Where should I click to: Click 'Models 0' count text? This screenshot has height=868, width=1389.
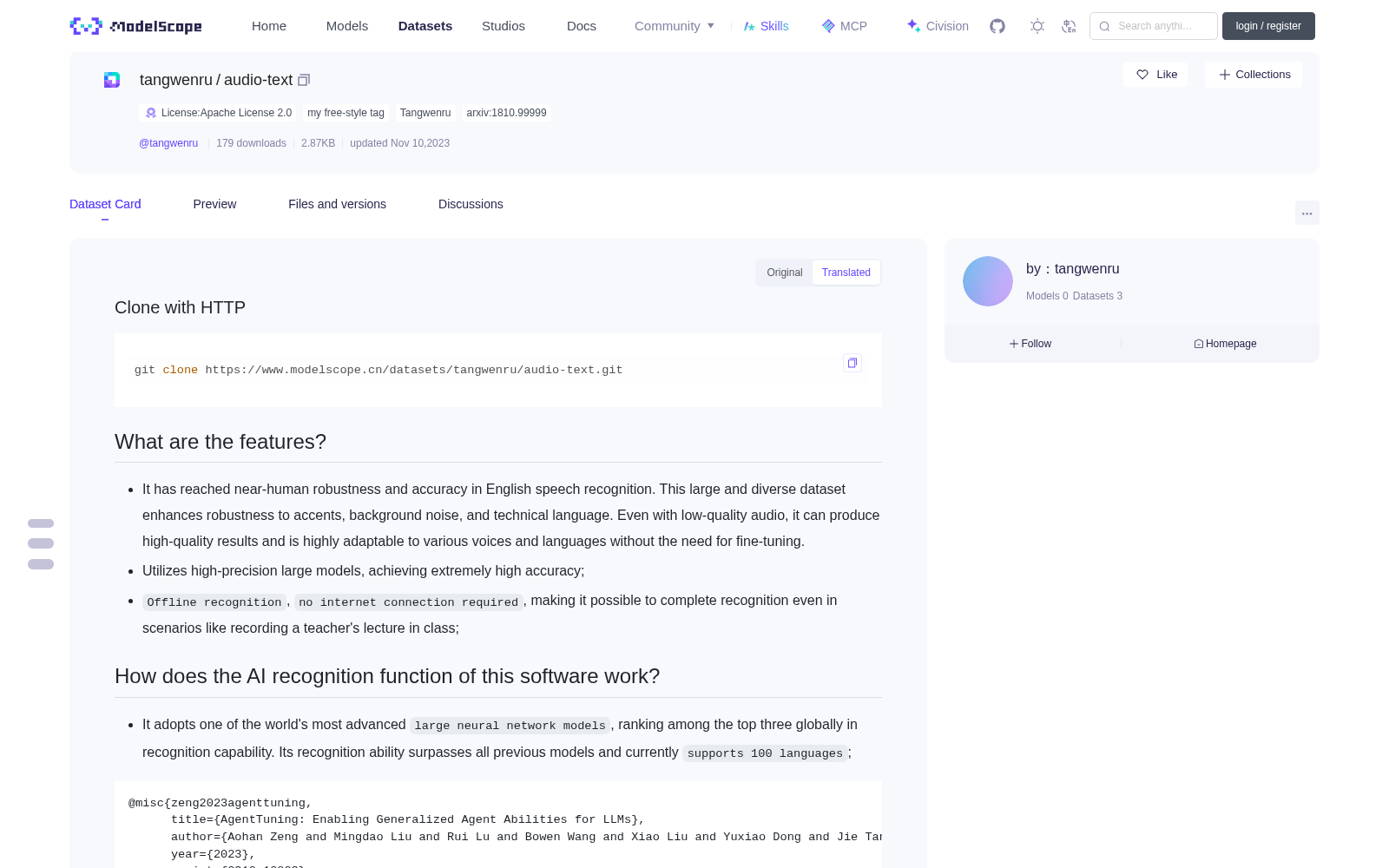(1047, 296)
